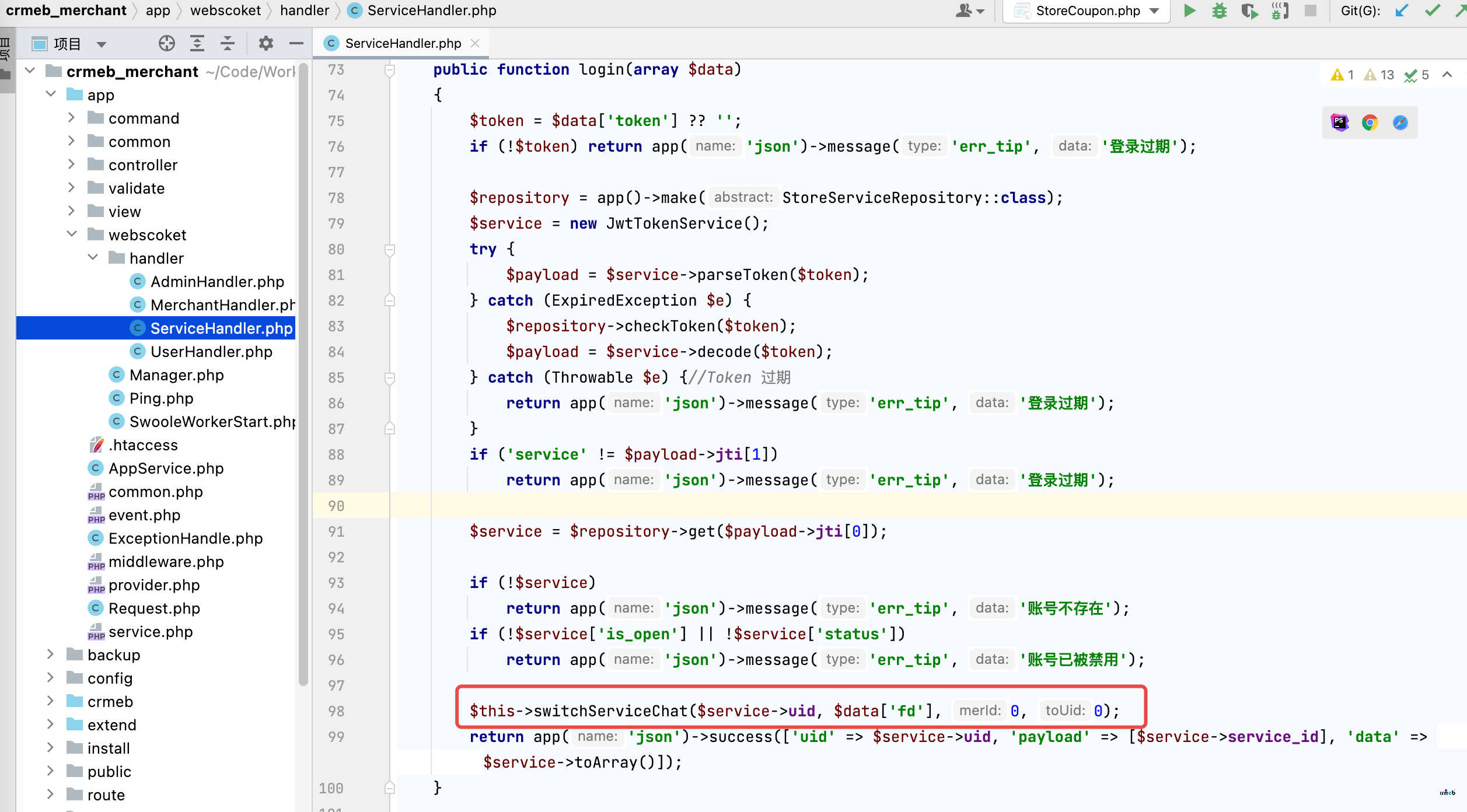
Task: Open file in Safari browser icon
Action: tap(1400, 123)
